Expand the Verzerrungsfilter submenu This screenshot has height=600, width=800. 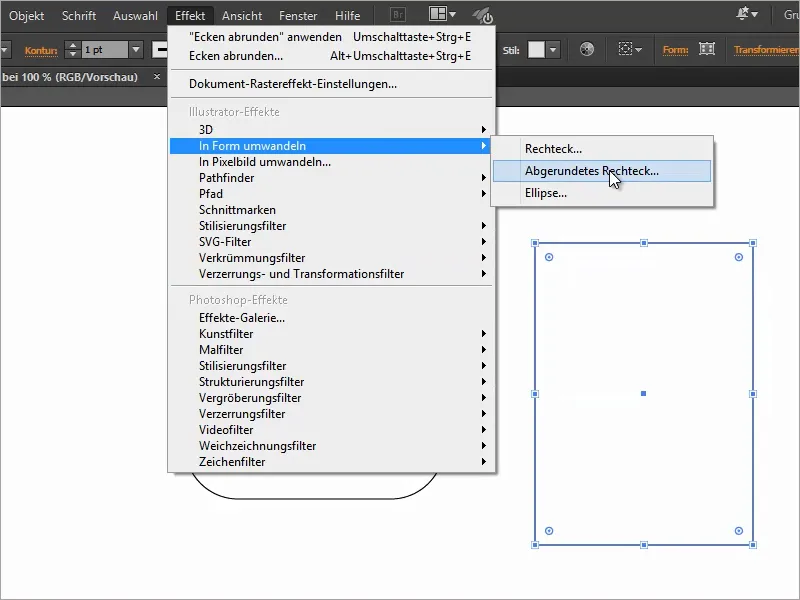(x=331, y=414)
